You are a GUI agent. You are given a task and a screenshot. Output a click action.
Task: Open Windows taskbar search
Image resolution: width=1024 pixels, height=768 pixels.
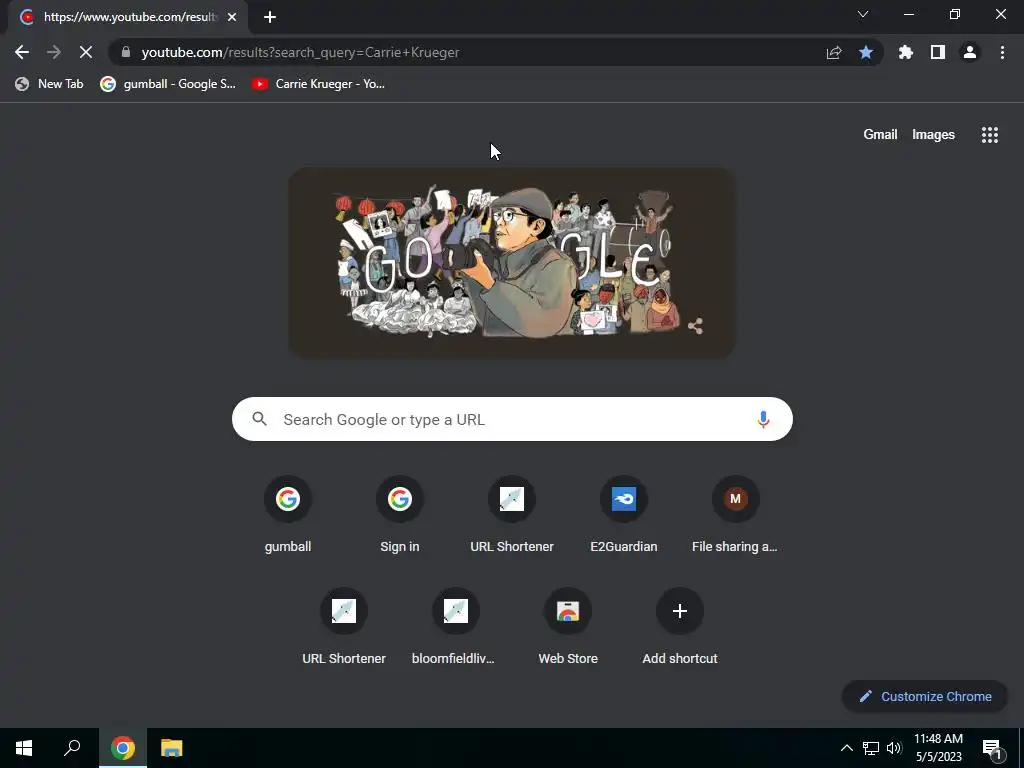click(72, 748)
